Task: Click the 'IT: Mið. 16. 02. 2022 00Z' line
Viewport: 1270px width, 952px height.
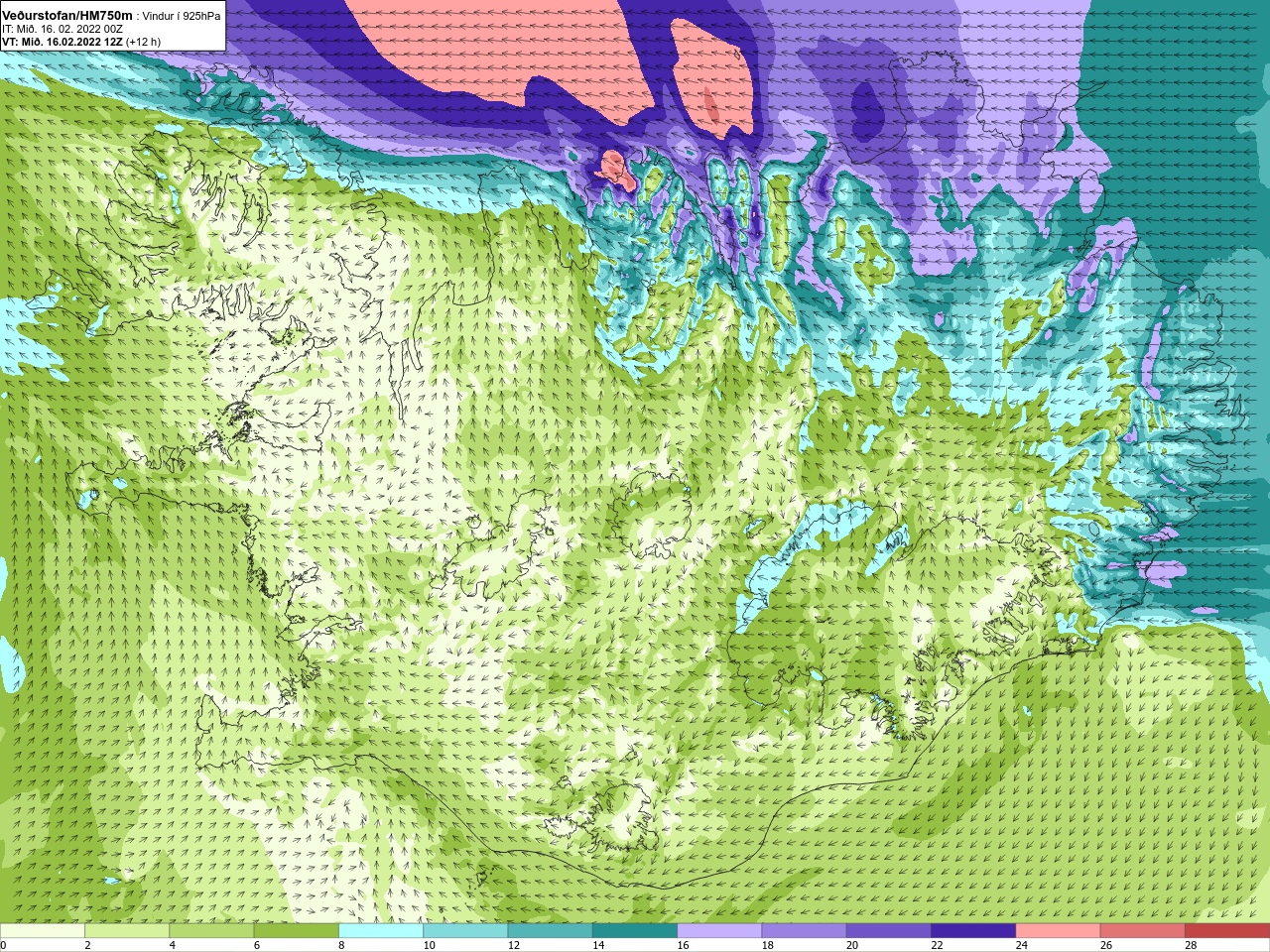Action: [63, 30]
